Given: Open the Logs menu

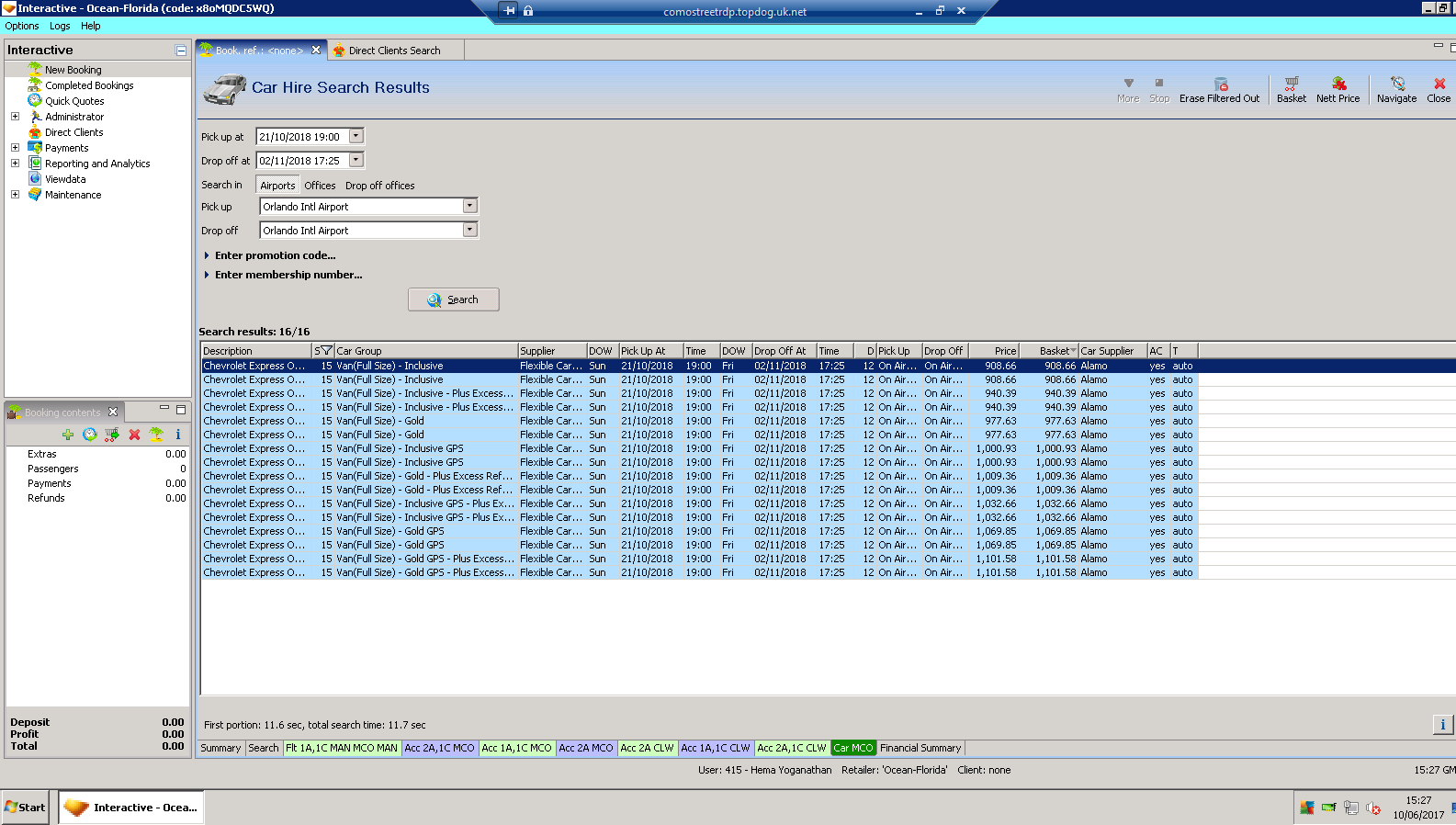Looking at the screenshot, I should [x=60, y=26].
